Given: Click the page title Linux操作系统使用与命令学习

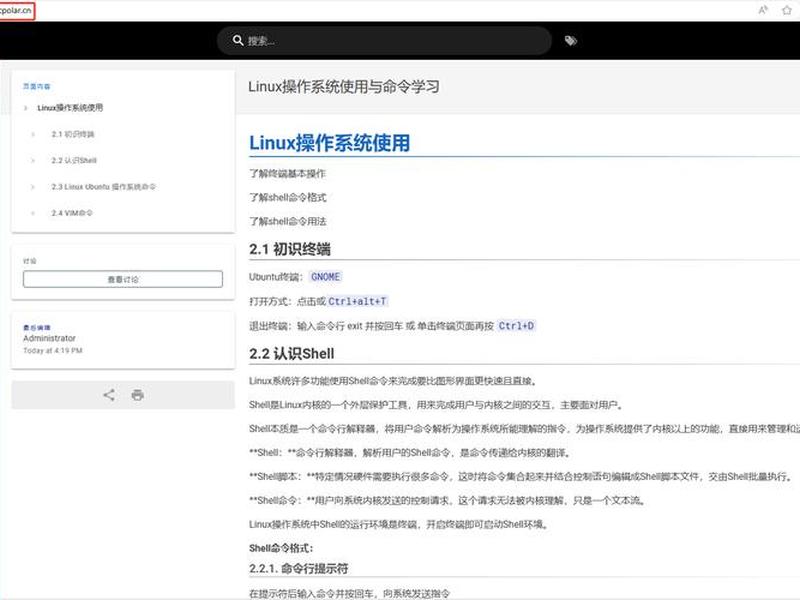Looking at the screenshot, I should tap(343, 87).
